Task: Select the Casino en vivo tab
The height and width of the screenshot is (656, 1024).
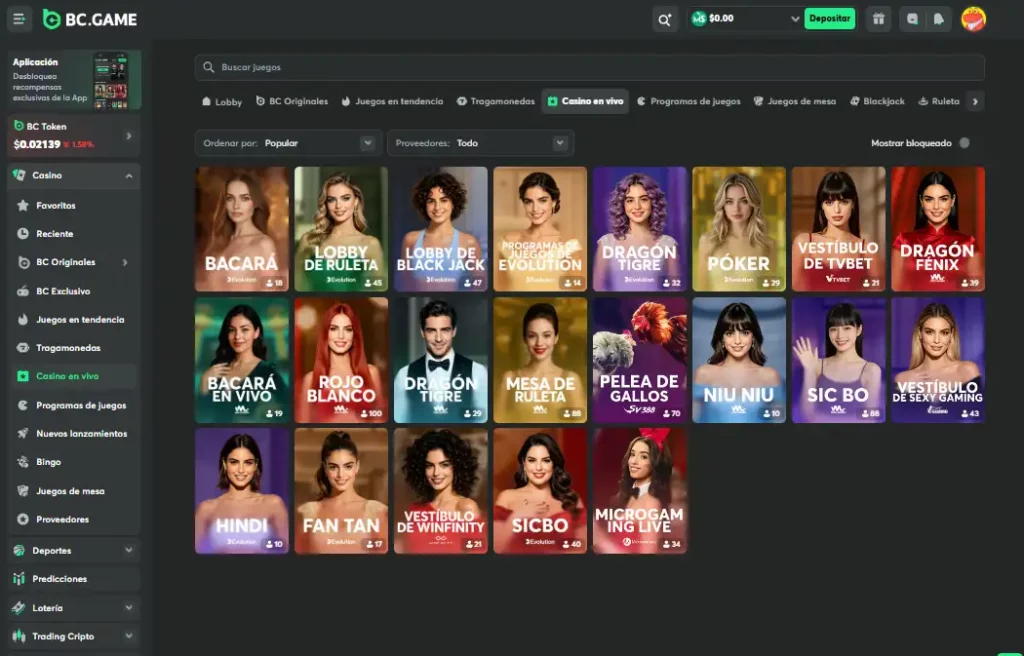Action: coord(585,101)
